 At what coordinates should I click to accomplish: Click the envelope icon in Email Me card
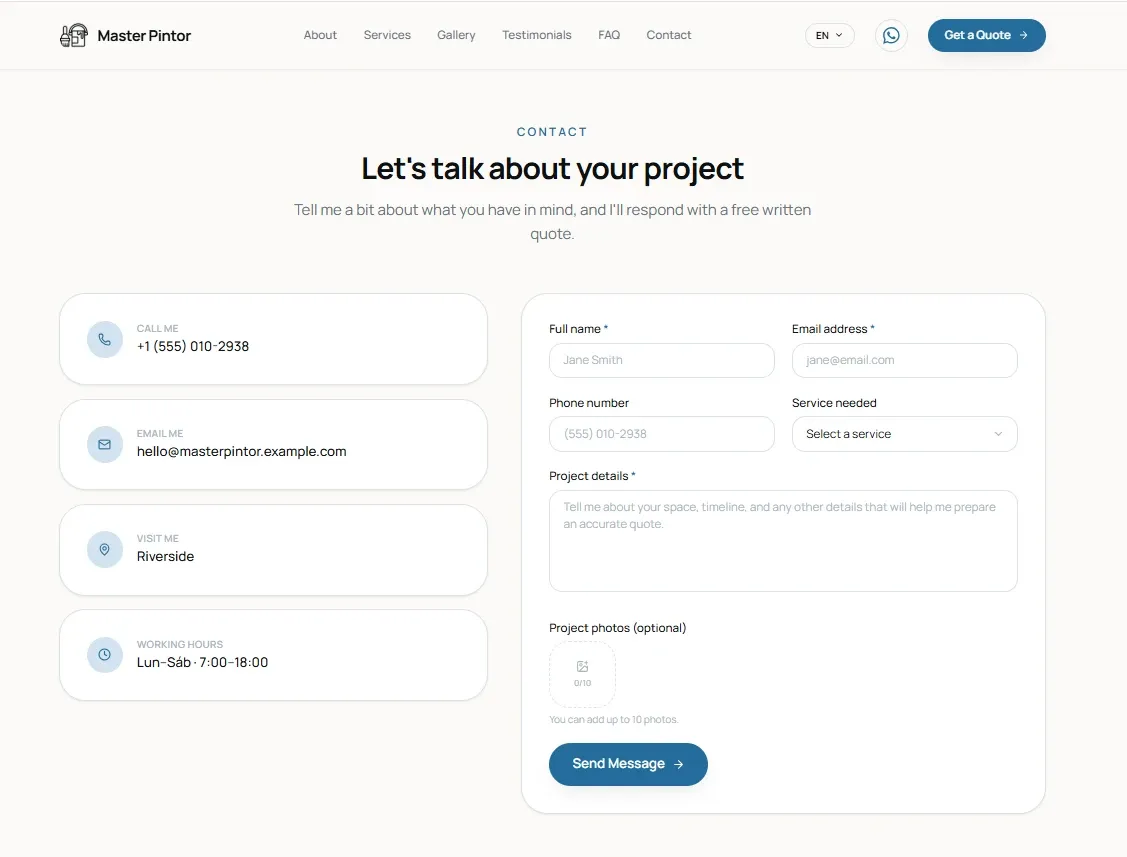105,444
